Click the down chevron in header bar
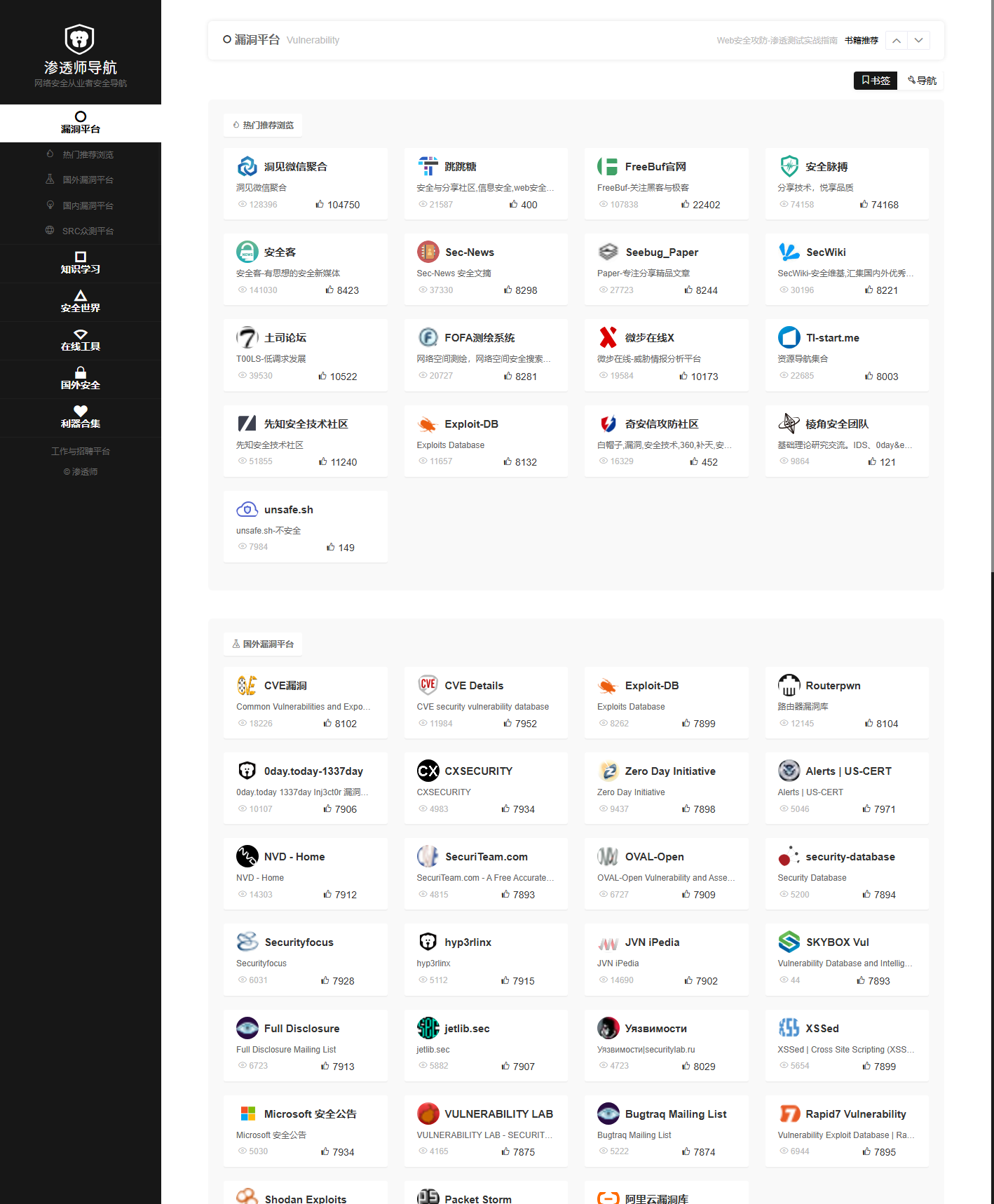 point(918,41)
